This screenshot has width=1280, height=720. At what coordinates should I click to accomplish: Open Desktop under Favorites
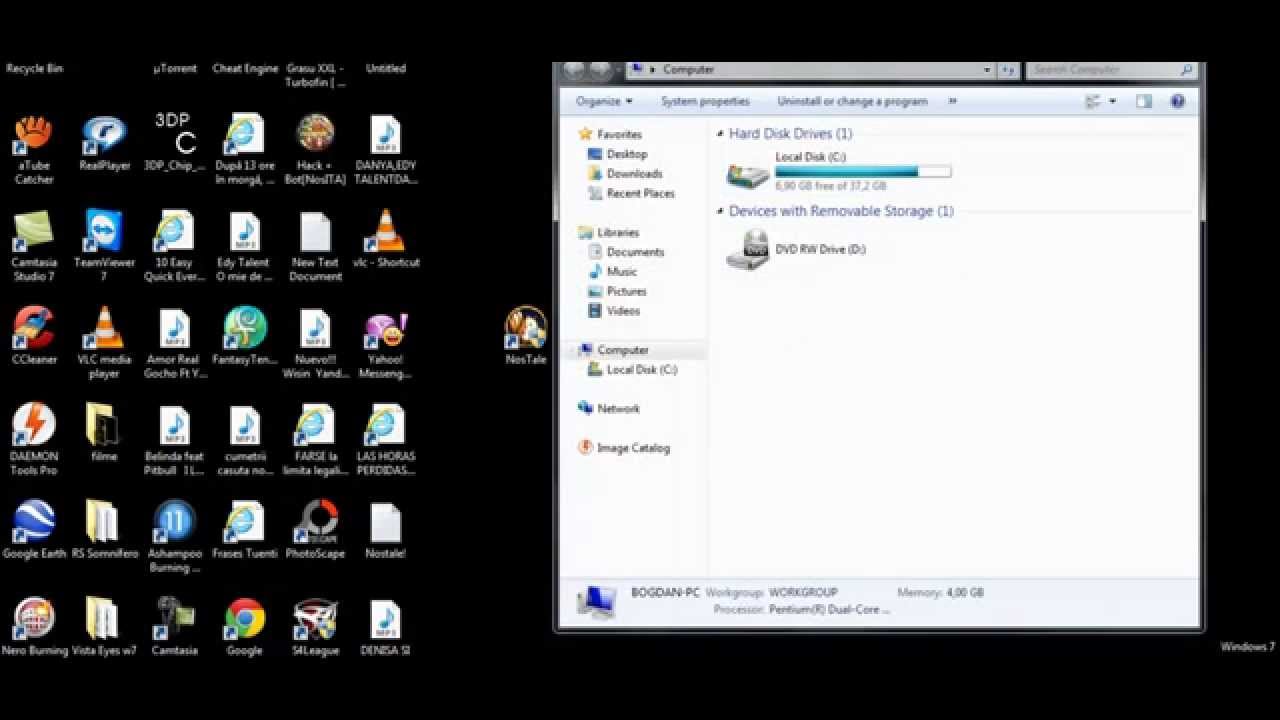pyautogui.click(x=617, y=154)
